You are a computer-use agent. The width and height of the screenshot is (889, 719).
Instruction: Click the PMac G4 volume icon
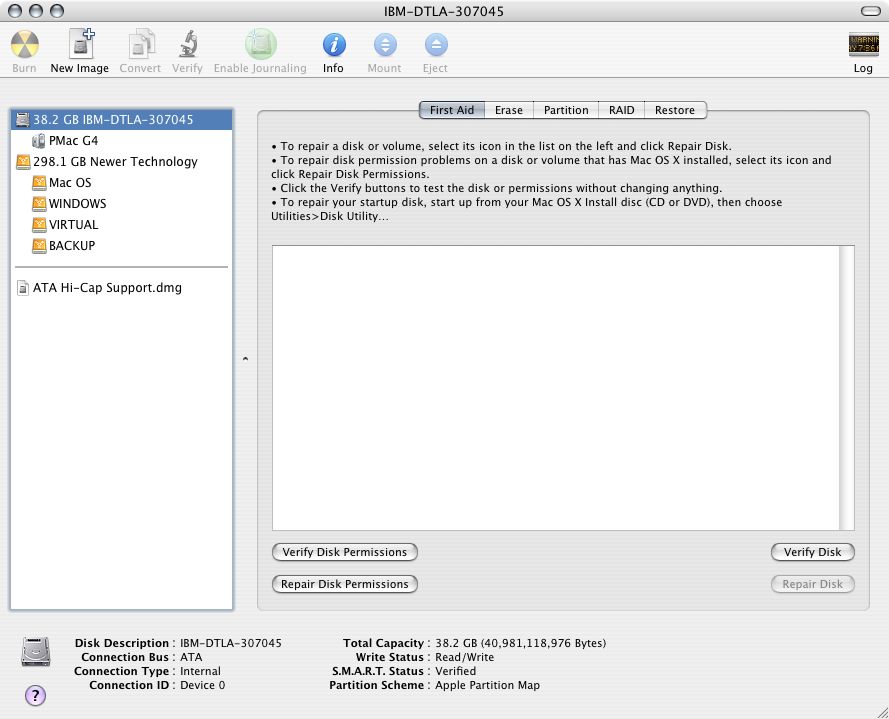(39, 141)
